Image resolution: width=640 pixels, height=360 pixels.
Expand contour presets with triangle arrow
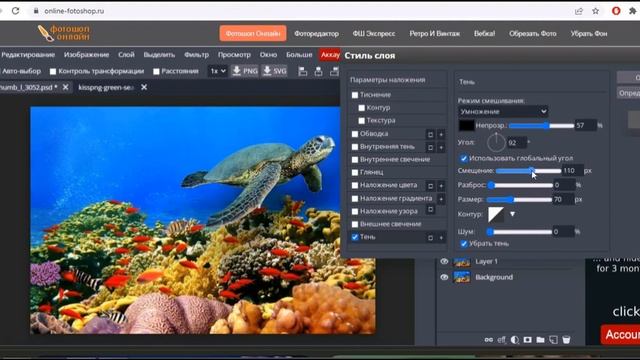click(x=512, y=214)
